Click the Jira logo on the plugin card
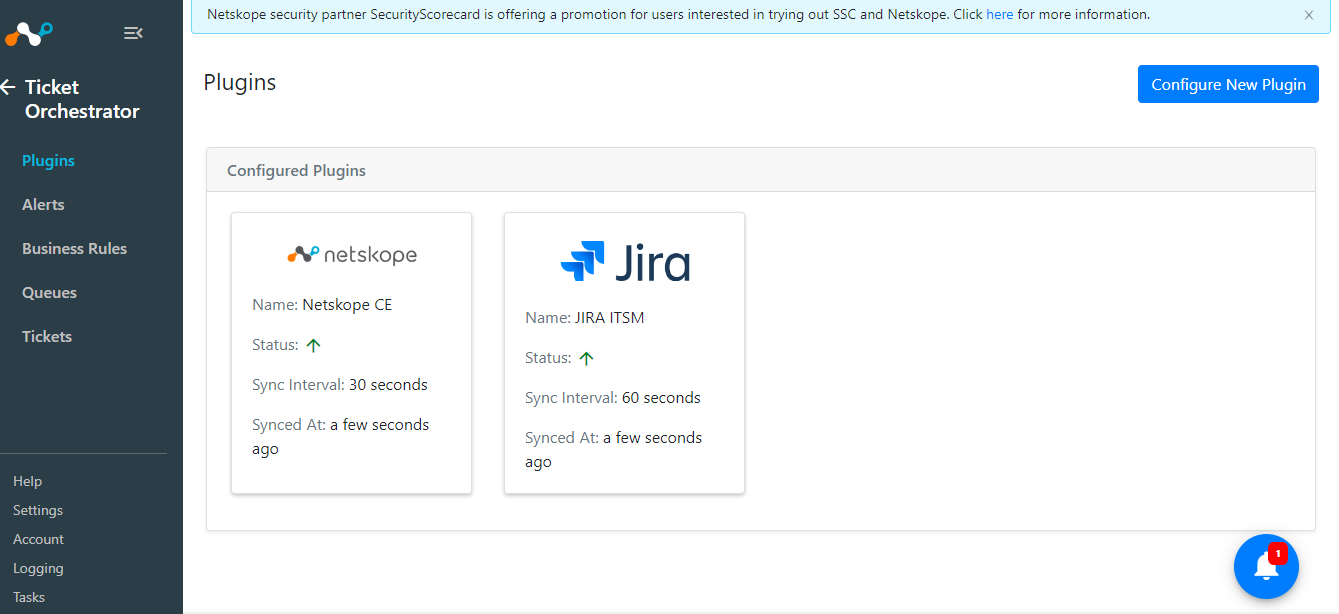Screen dimensions: 1339x614 [625, 262]
